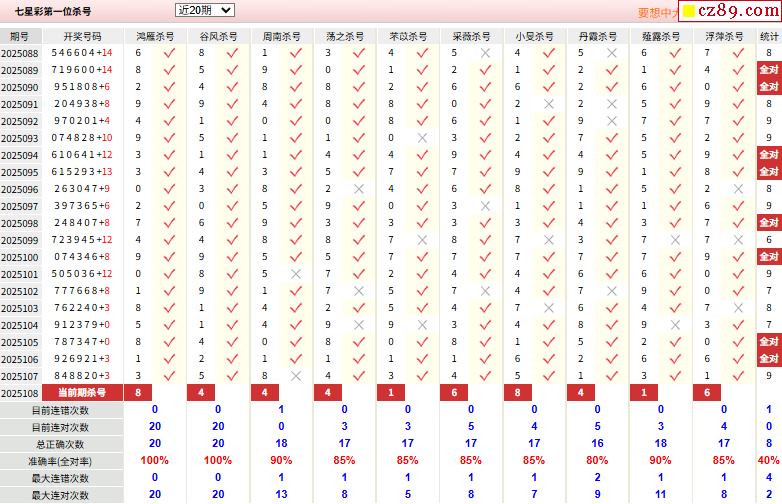
Task: Click the 要想中大 orange link
Action: [x=658, y=13]
